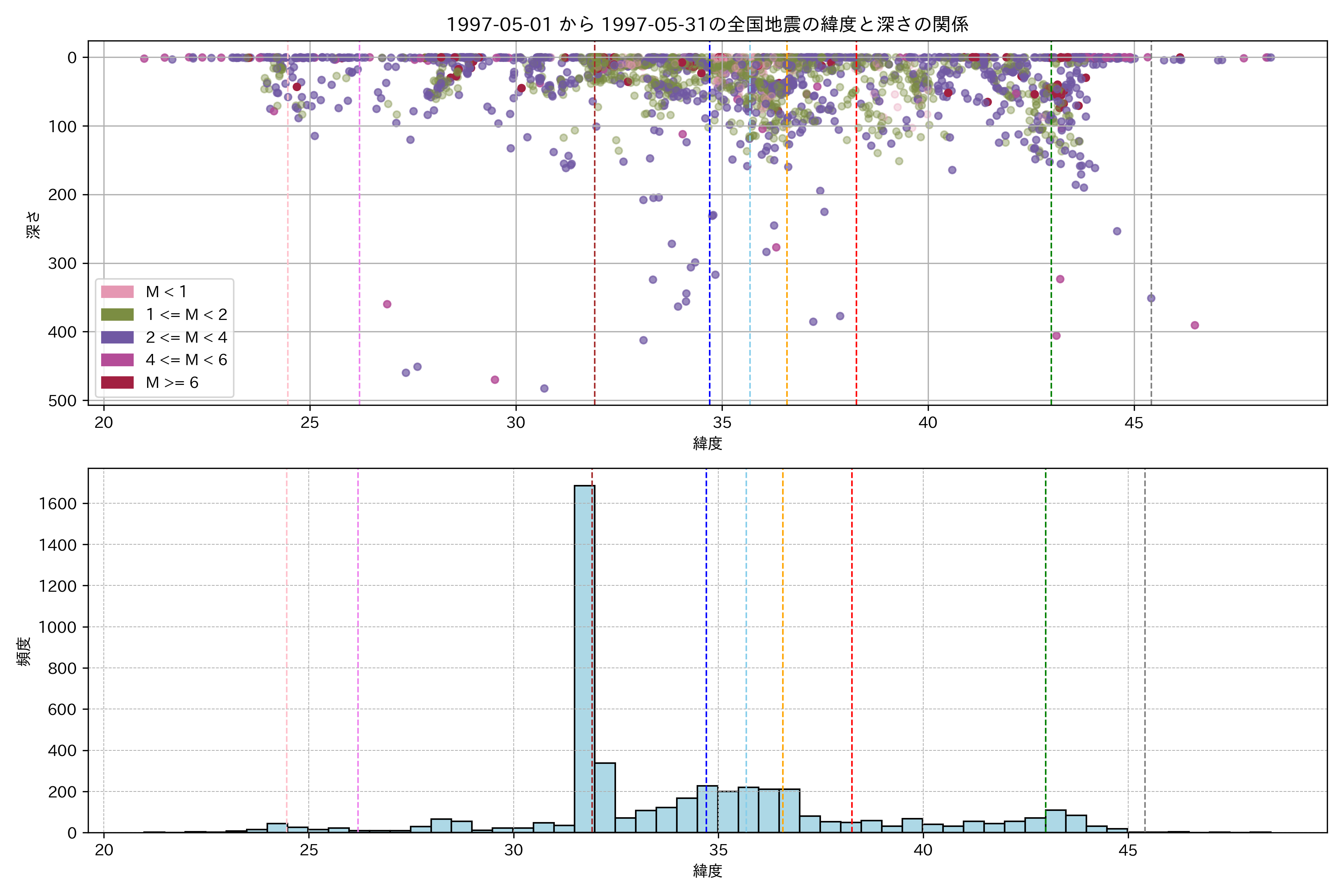
Task: Click the purple point at depth 350 on the gray dashed line
Action: (1151, 298)
